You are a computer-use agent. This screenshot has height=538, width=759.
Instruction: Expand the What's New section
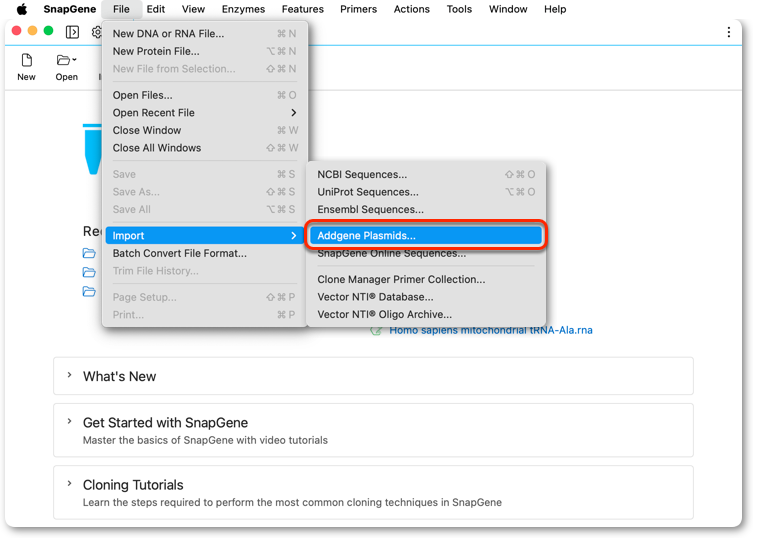point(69,375)
